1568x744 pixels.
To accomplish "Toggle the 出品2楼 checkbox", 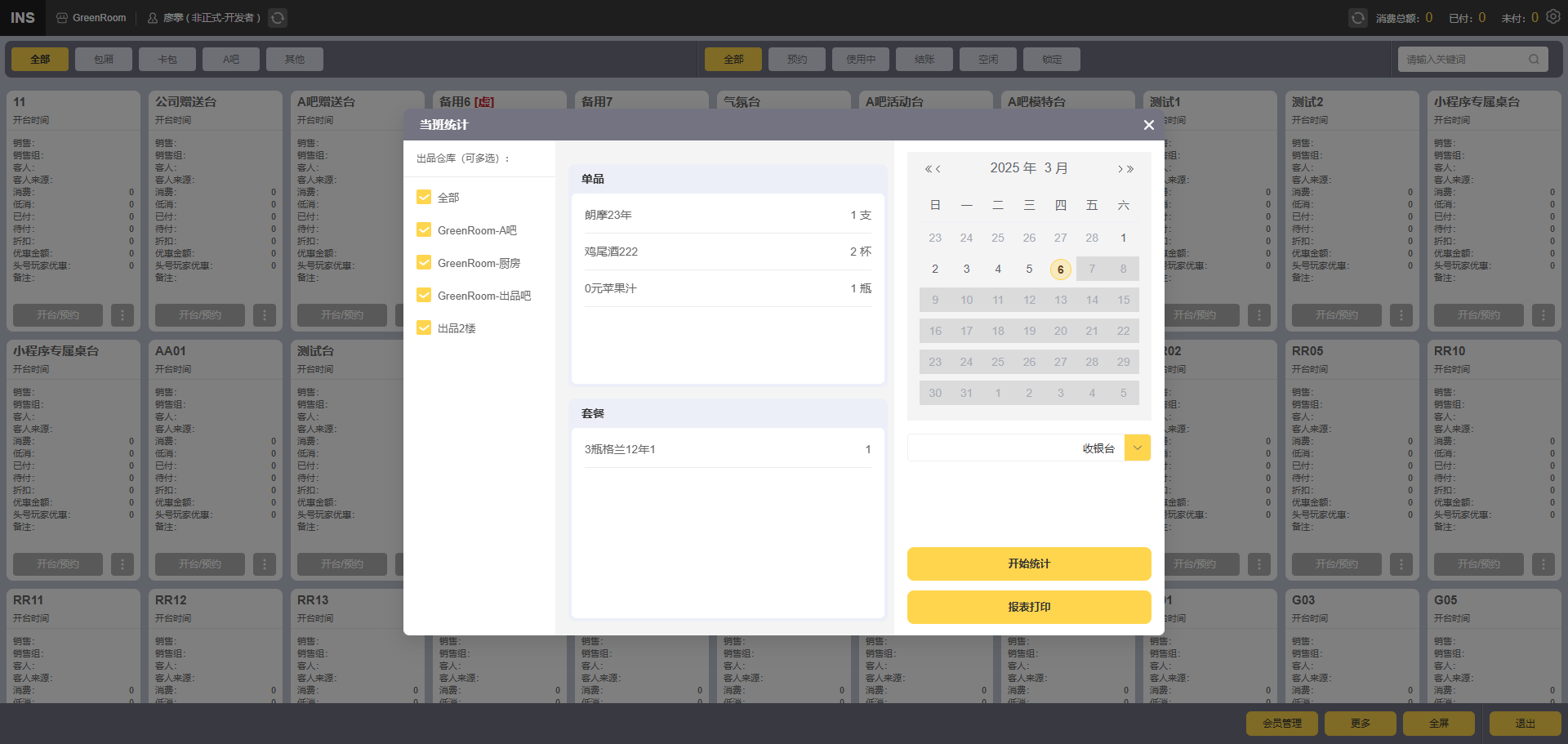I will click(424, 327).
